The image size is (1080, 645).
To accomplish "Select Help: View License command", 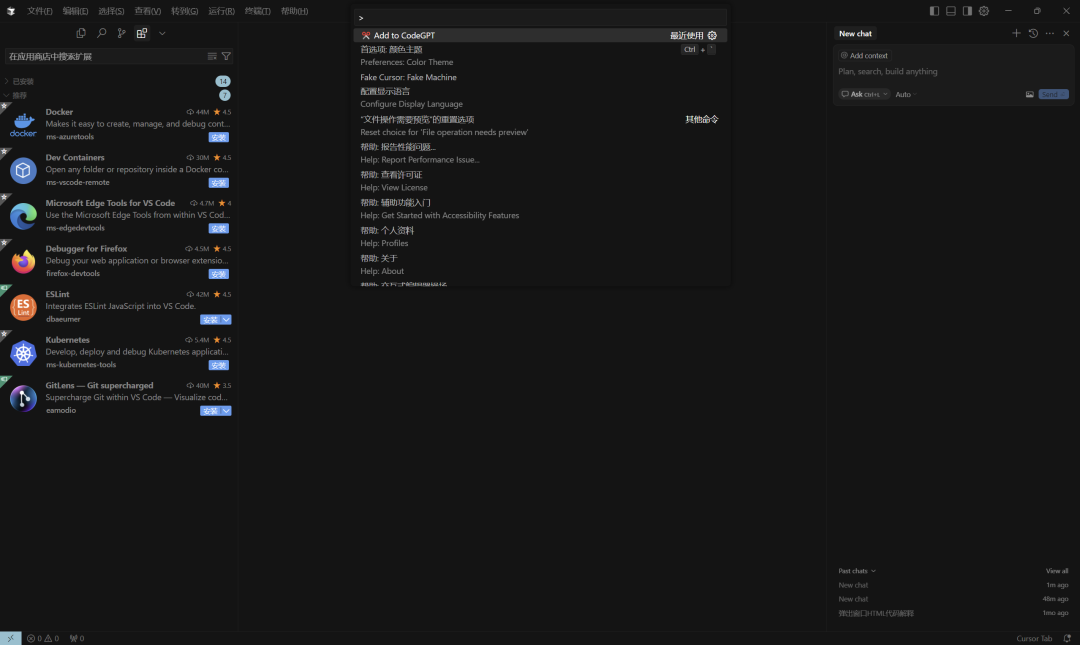I will tap(540, 181).
